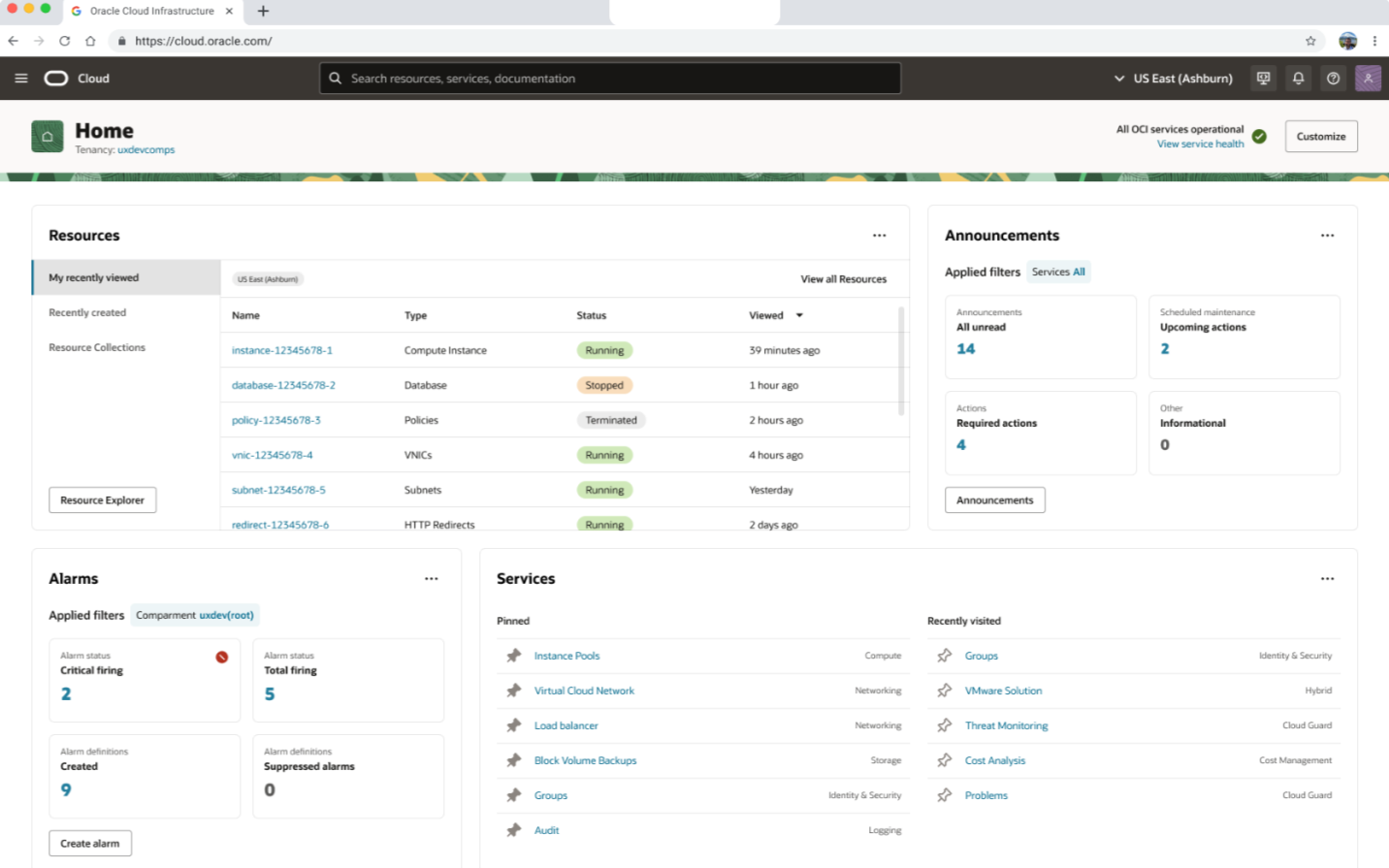Launch Cloud Shell via the console icon

(x=1263, y=79)
